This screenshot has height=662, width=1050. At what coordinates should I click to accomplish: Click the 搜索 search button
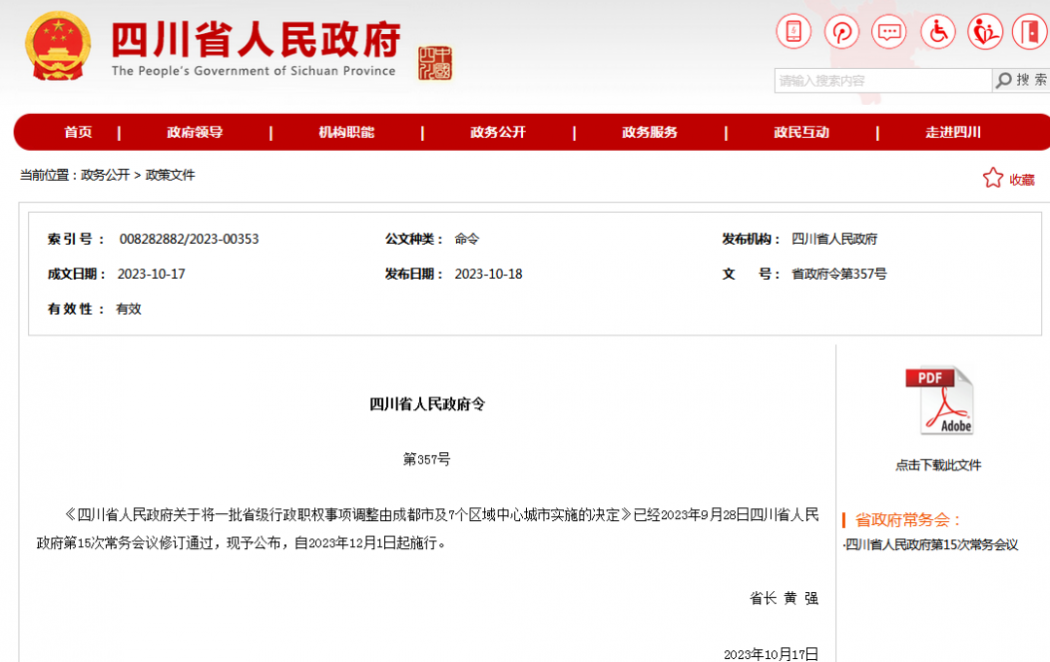click(1020, 80)
